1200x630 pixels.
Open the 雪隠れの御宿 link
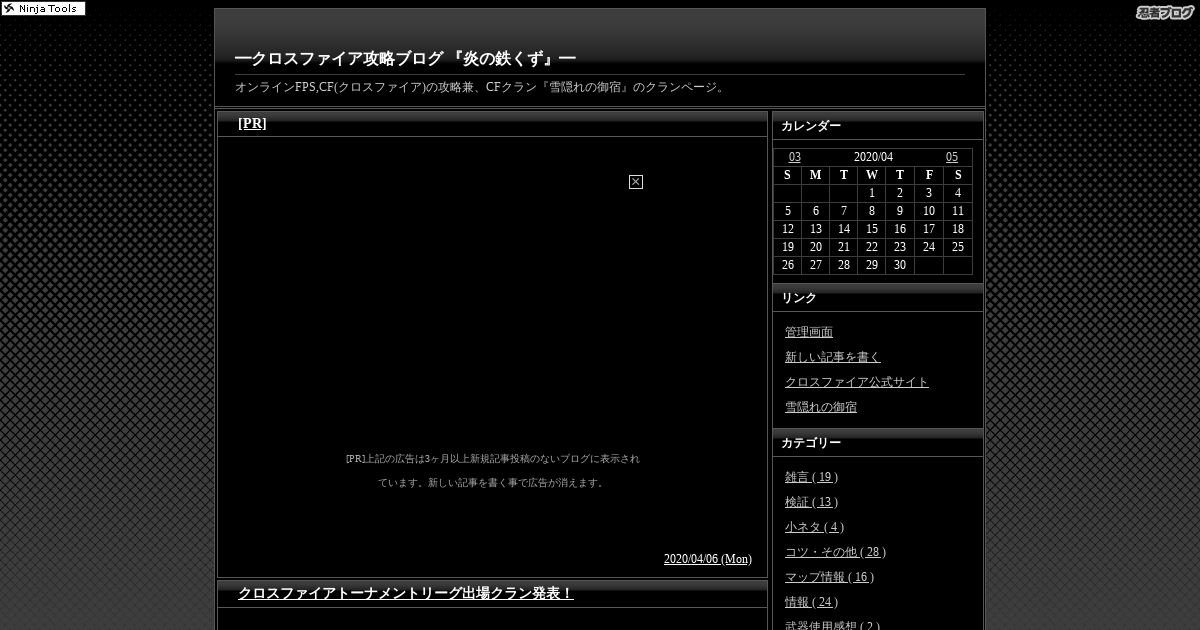coord(821,407)
